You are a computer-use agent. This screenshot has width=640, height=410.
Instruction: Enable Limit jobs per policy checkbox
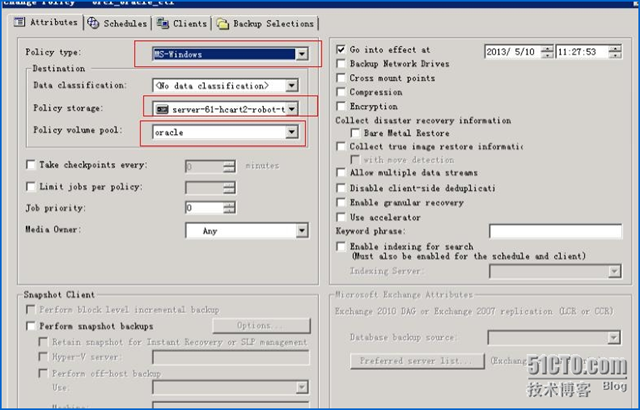click(x=31, y=187)
